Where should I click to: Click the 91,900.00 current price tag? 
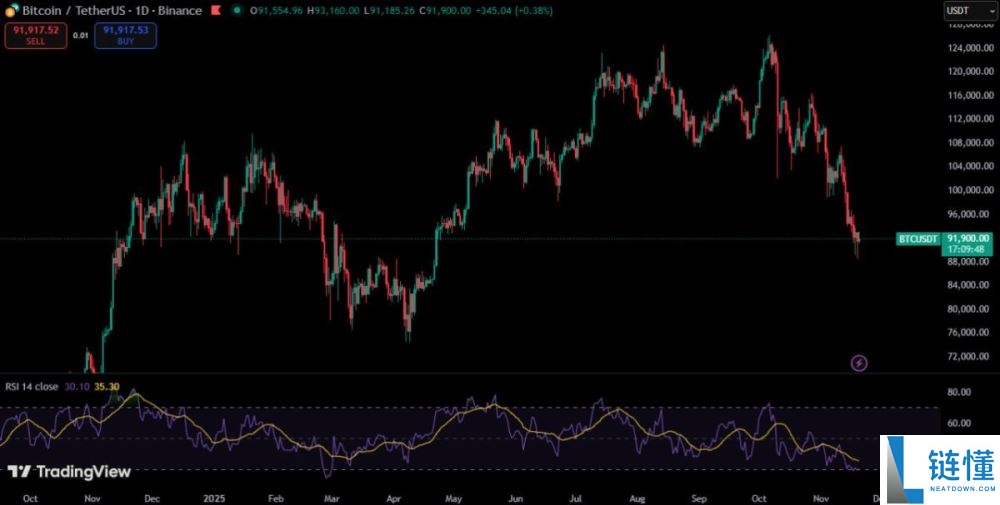(x=968, y=238)
